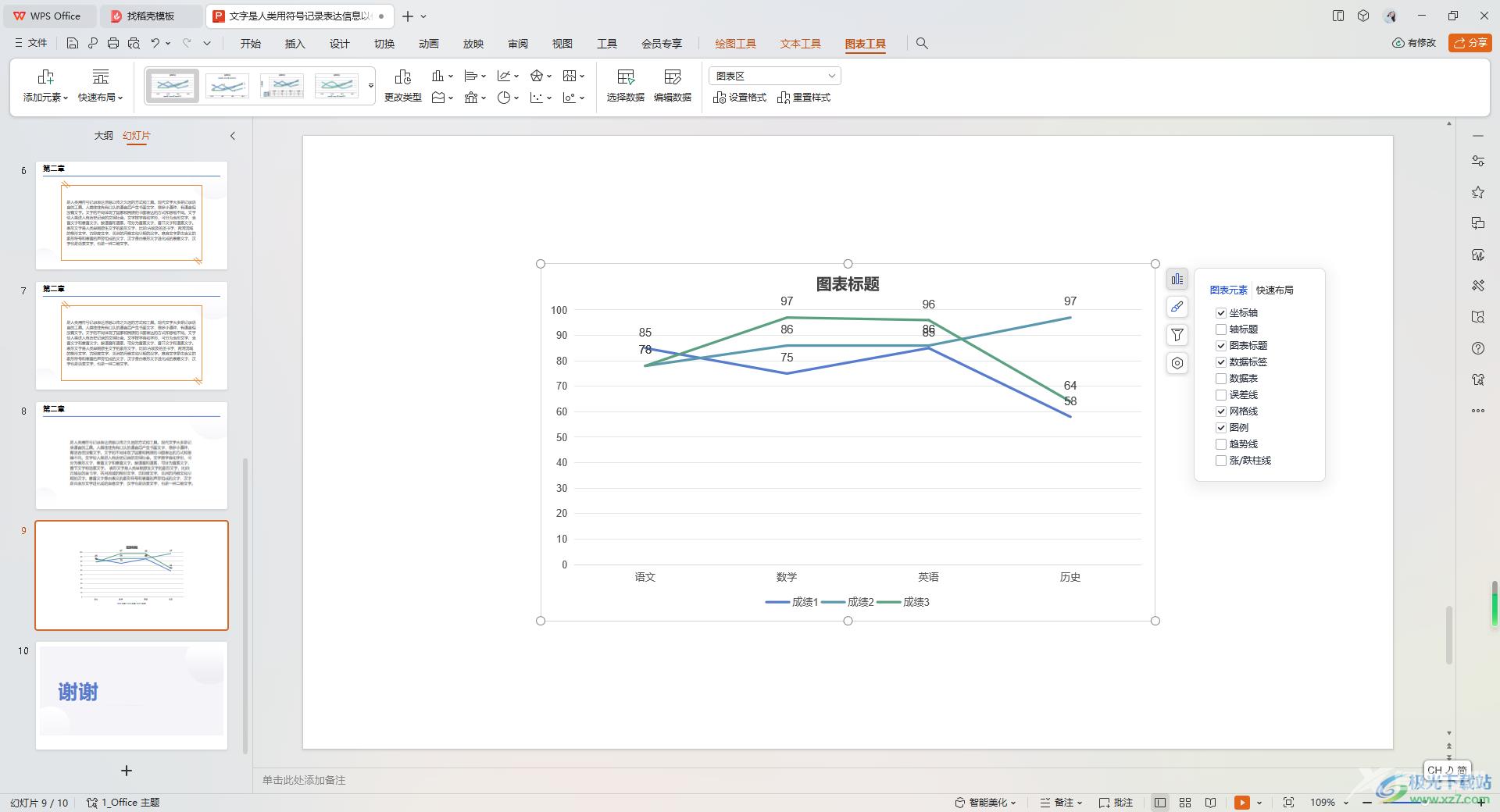
Task: Open the help question mark sidebar icon
Action: pos(1477,348)
